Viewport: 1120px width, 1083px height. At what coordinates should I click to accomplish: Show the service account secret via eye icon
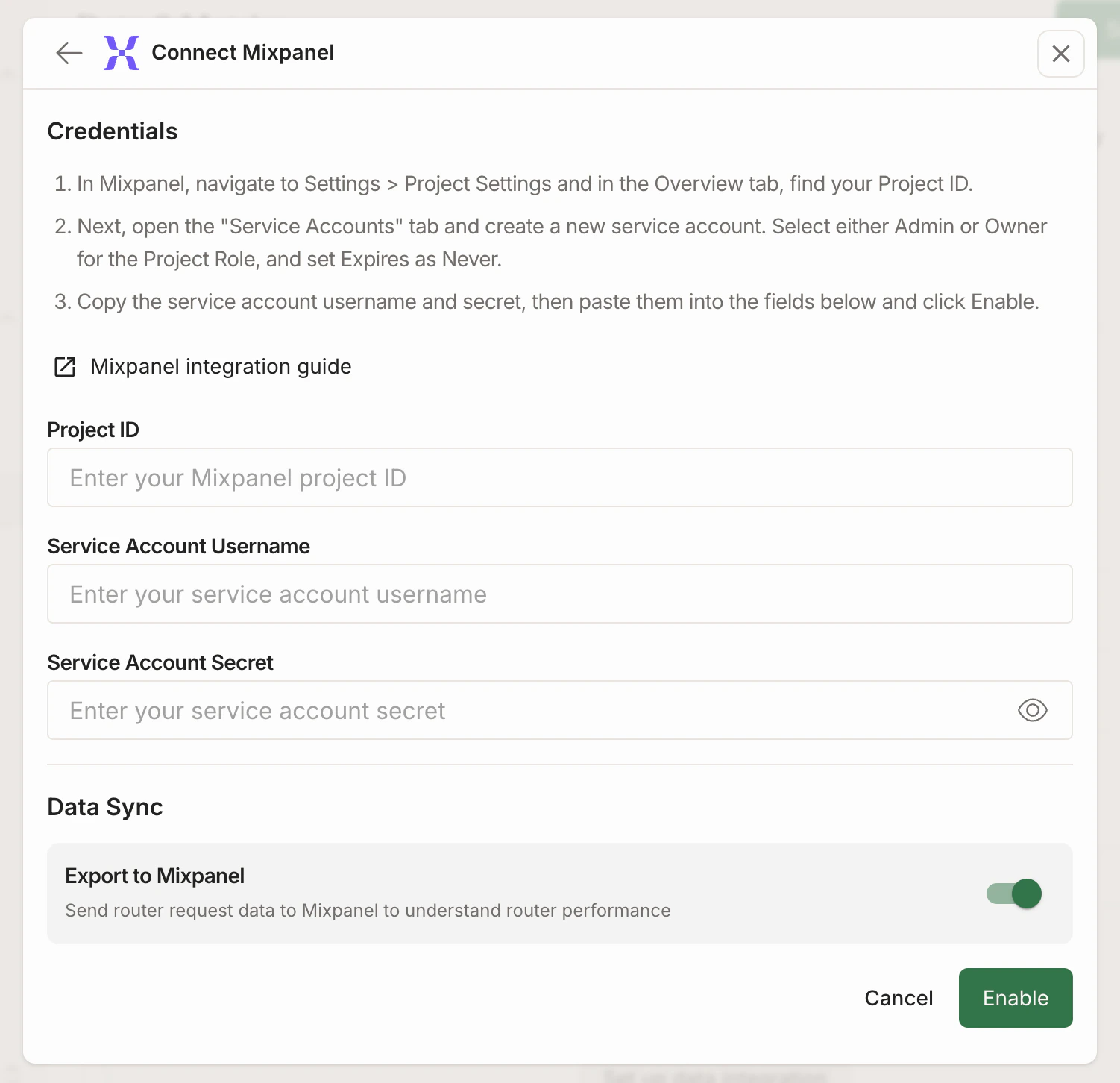coord(1032,710)
